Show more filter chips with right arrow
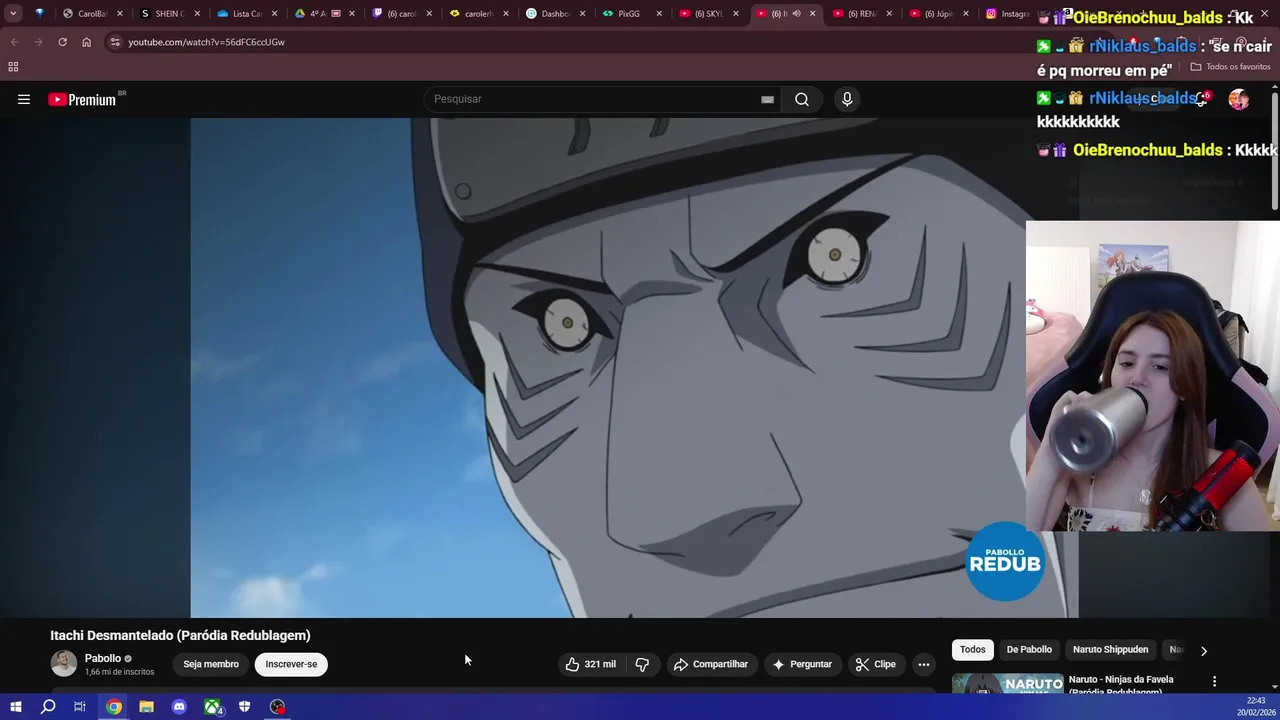Screen dimensions: 1280x720 [x=1204, y=651]
